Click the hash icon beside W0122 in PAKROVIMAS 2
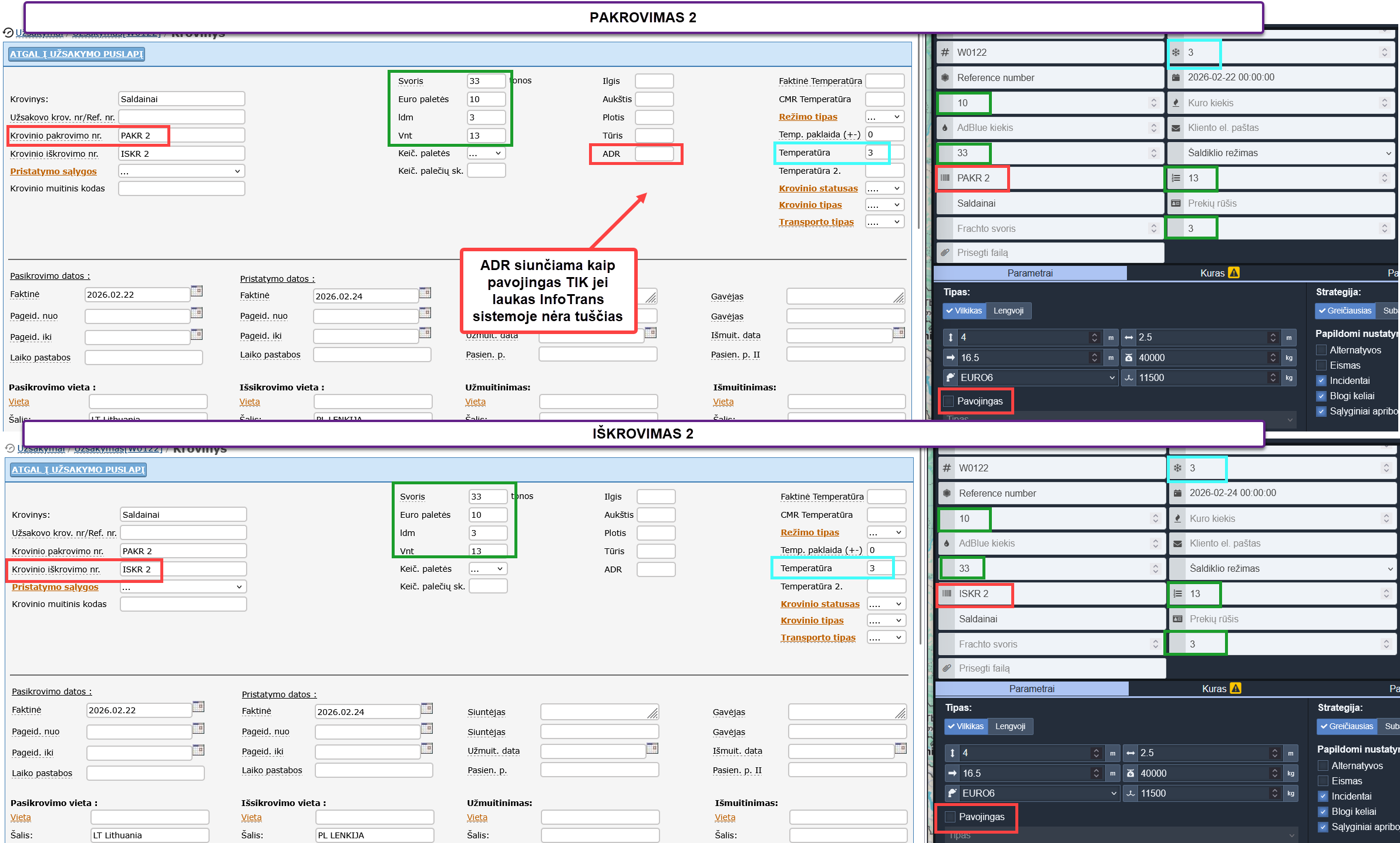The image size is (1400, 843). click(945, 52)
